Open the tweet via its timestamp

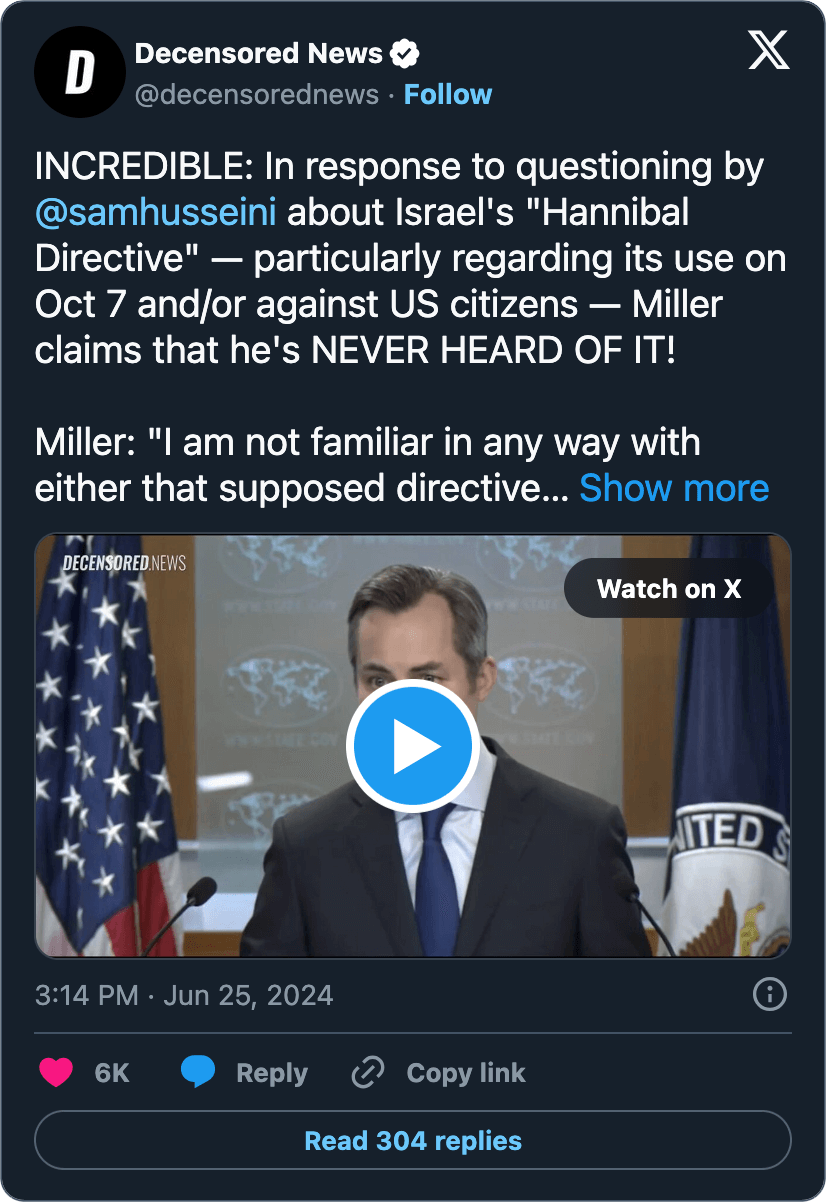coord(185,995)
